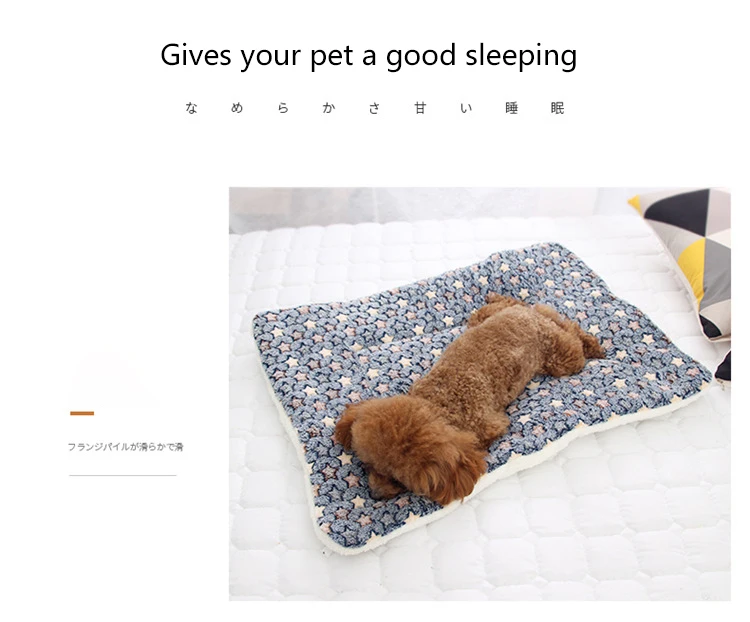This screenshot has width=750, height=622.
Task: Click the character か in the subtitle
Action: 329,108
